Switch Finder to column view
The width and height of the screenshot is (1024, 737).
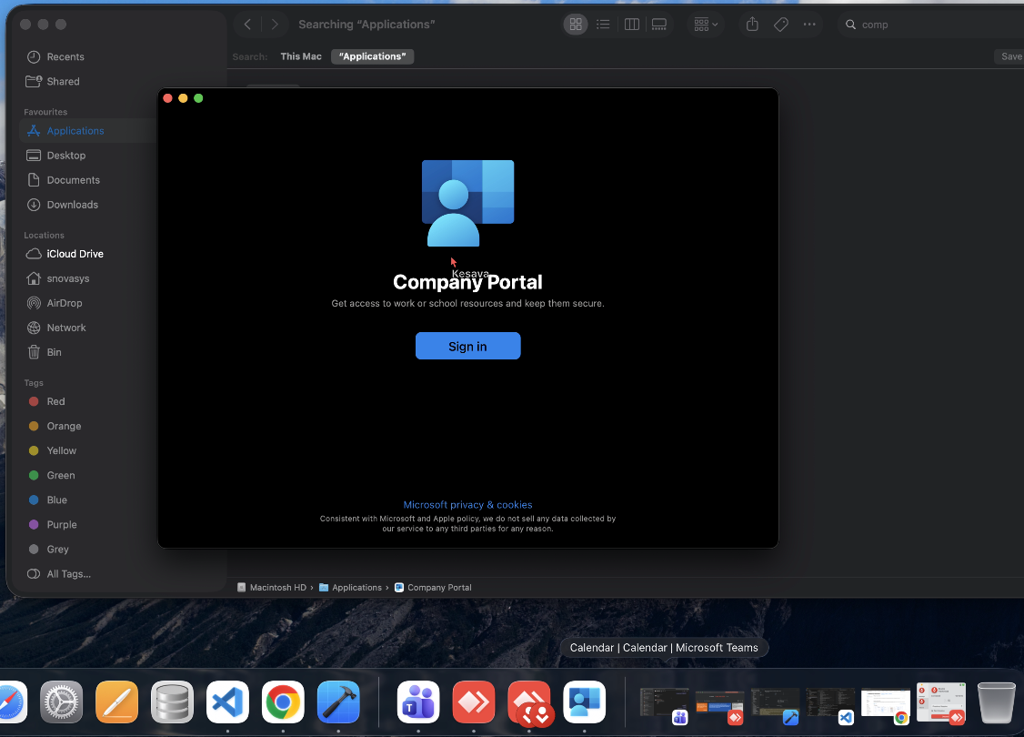pyautogui.click(x=631, y=25)
